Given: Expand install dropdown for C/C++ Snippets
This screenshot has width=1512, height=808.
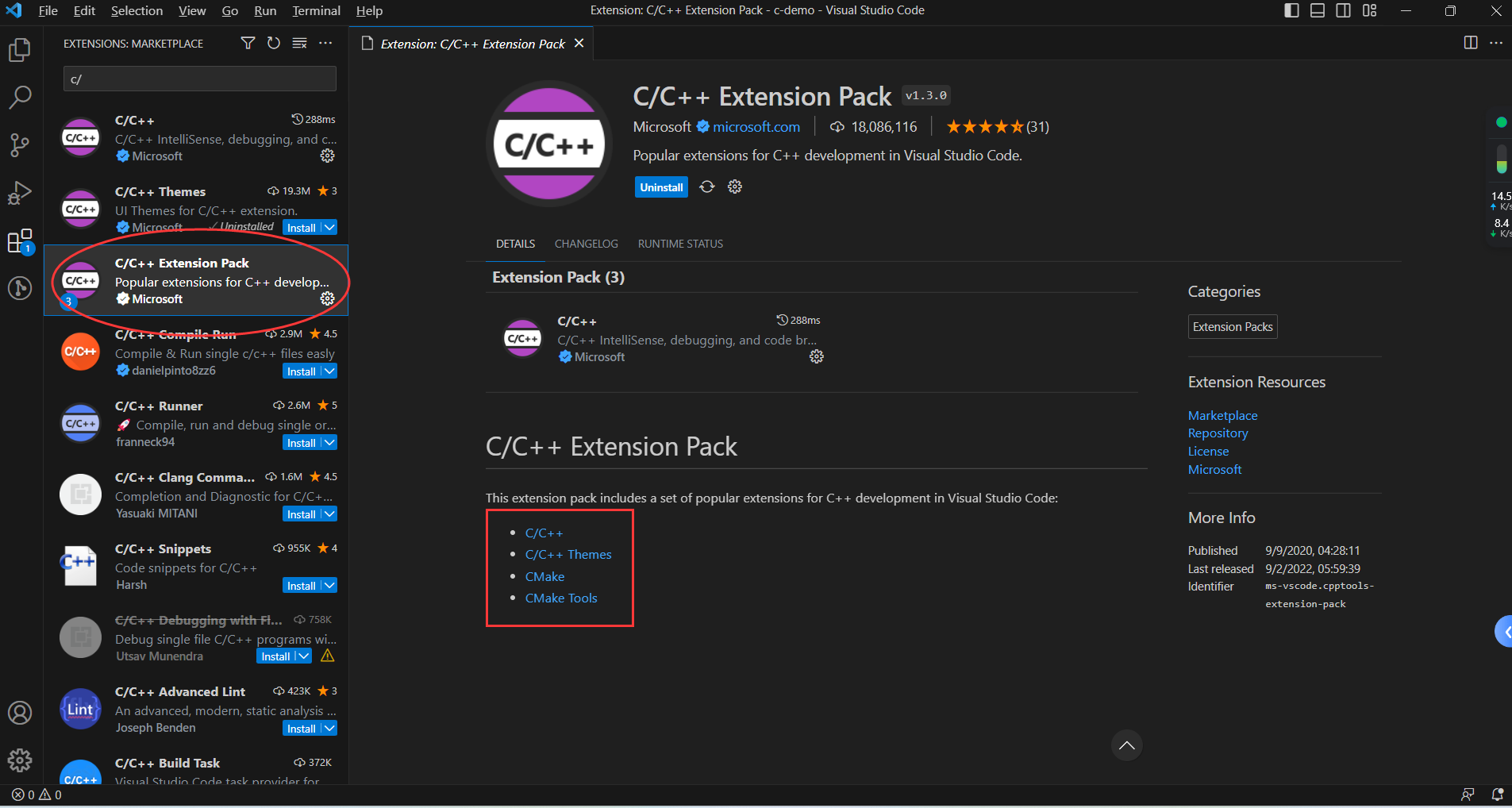Looking at the screenshot, I should tap(329, 586).
